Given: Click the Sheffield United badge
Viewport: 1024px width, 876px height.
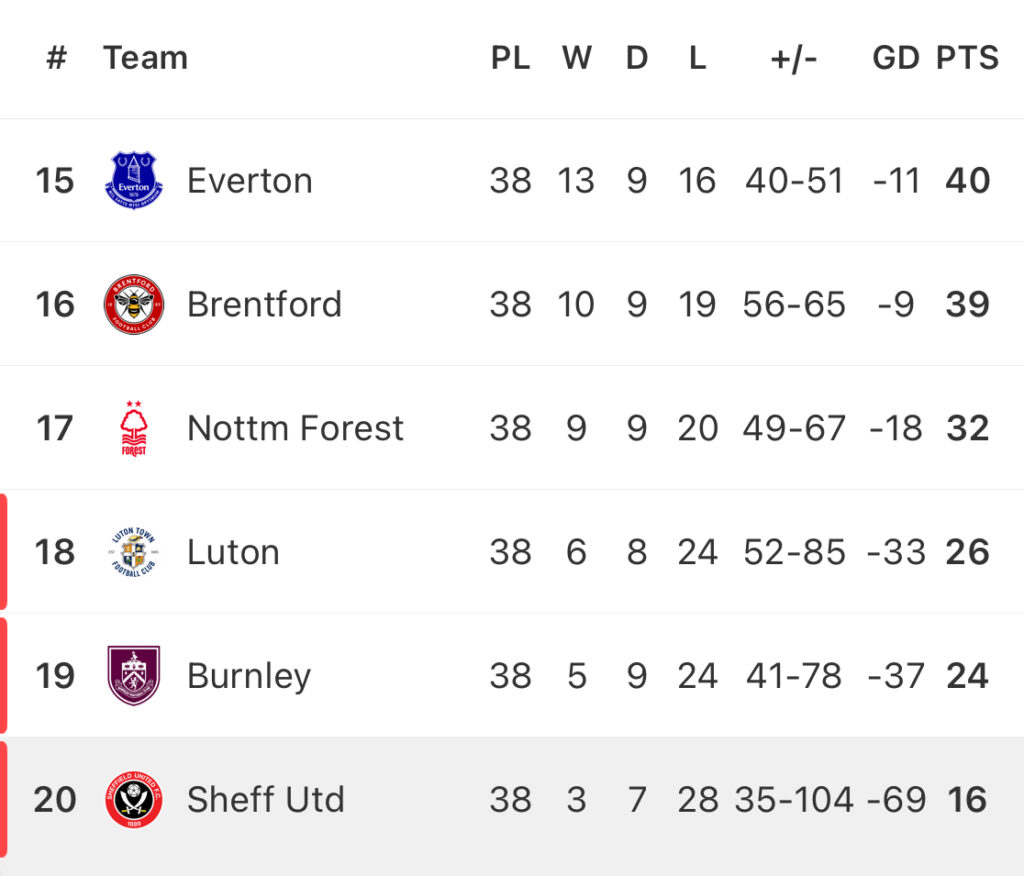Looking at the screenshot, I should 134,800.
